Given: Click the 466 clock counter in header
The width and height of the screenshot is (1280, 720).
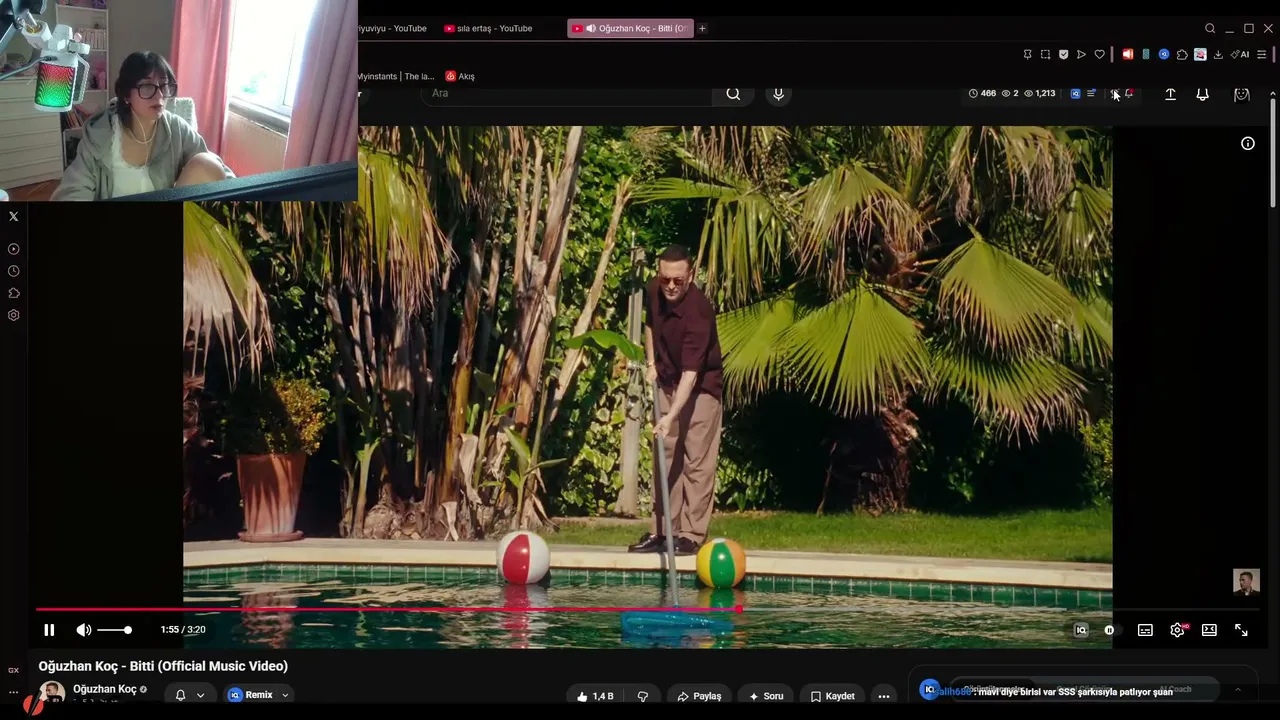Looking at the screenshot, I should 983,93.
